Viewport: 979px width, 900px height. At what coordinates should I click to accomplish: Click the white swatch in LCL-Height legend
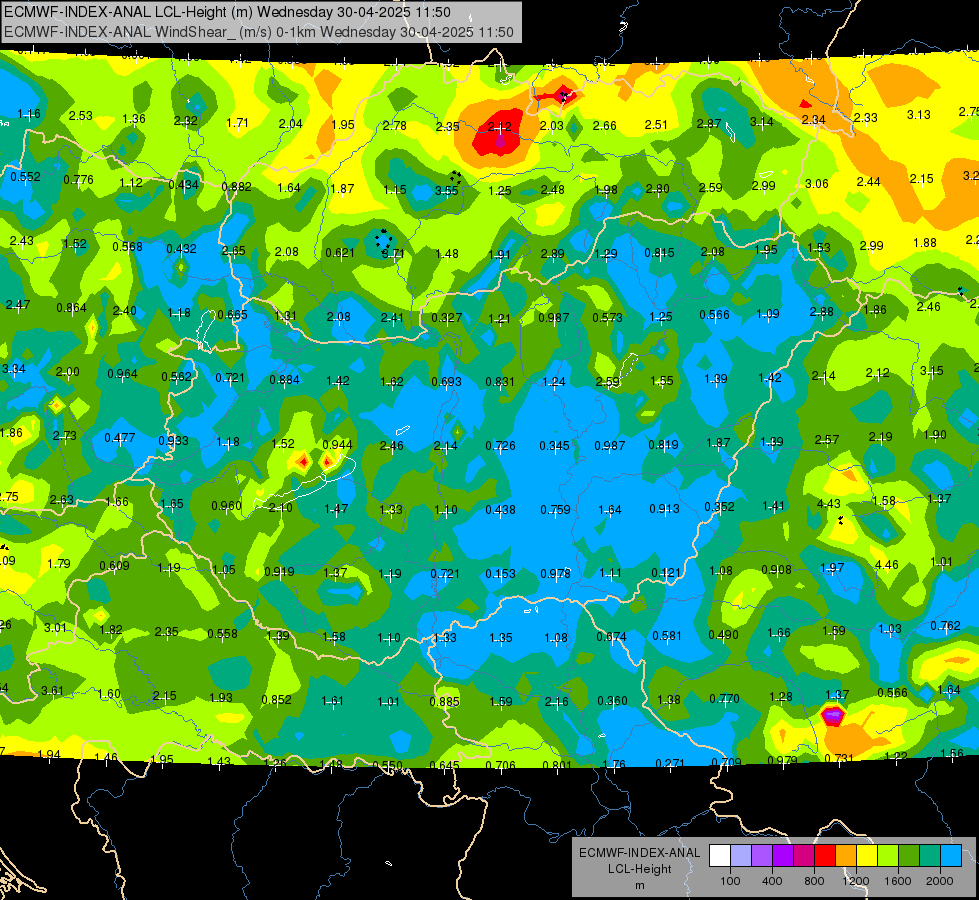720,856
